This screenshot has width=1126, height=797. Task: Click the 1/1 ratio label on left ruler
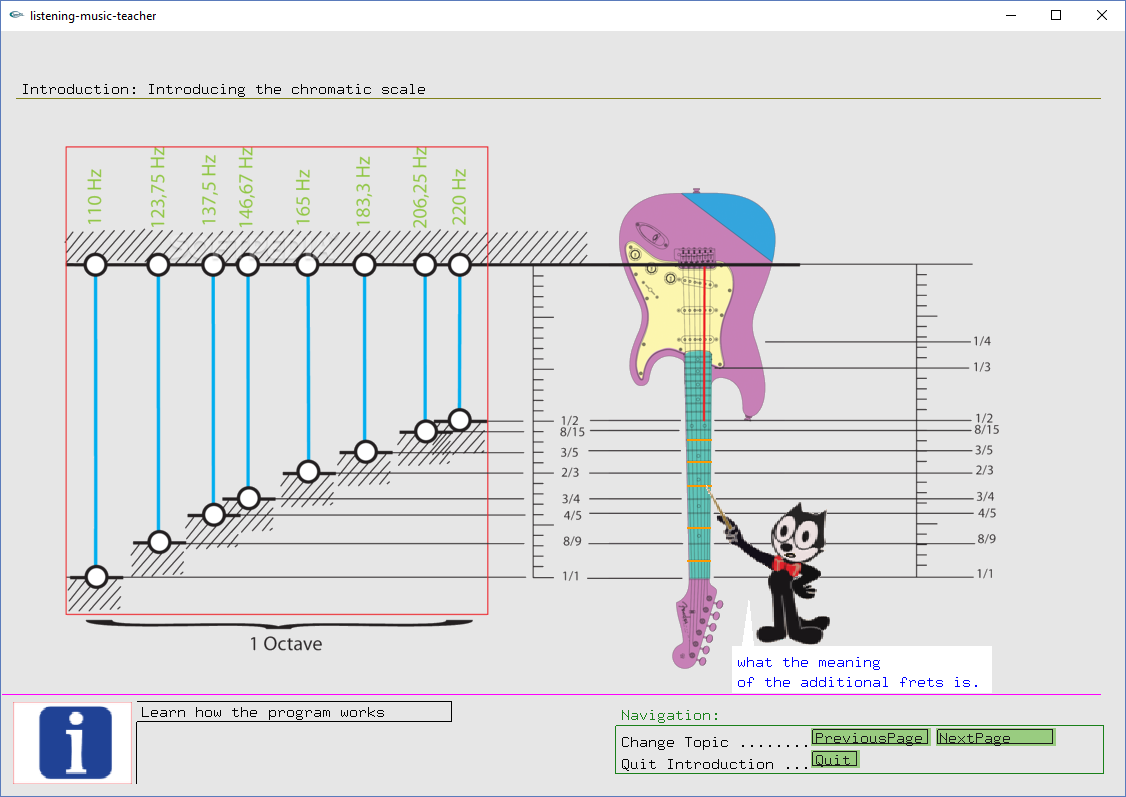pyautogui.click(x=570, y=576)
